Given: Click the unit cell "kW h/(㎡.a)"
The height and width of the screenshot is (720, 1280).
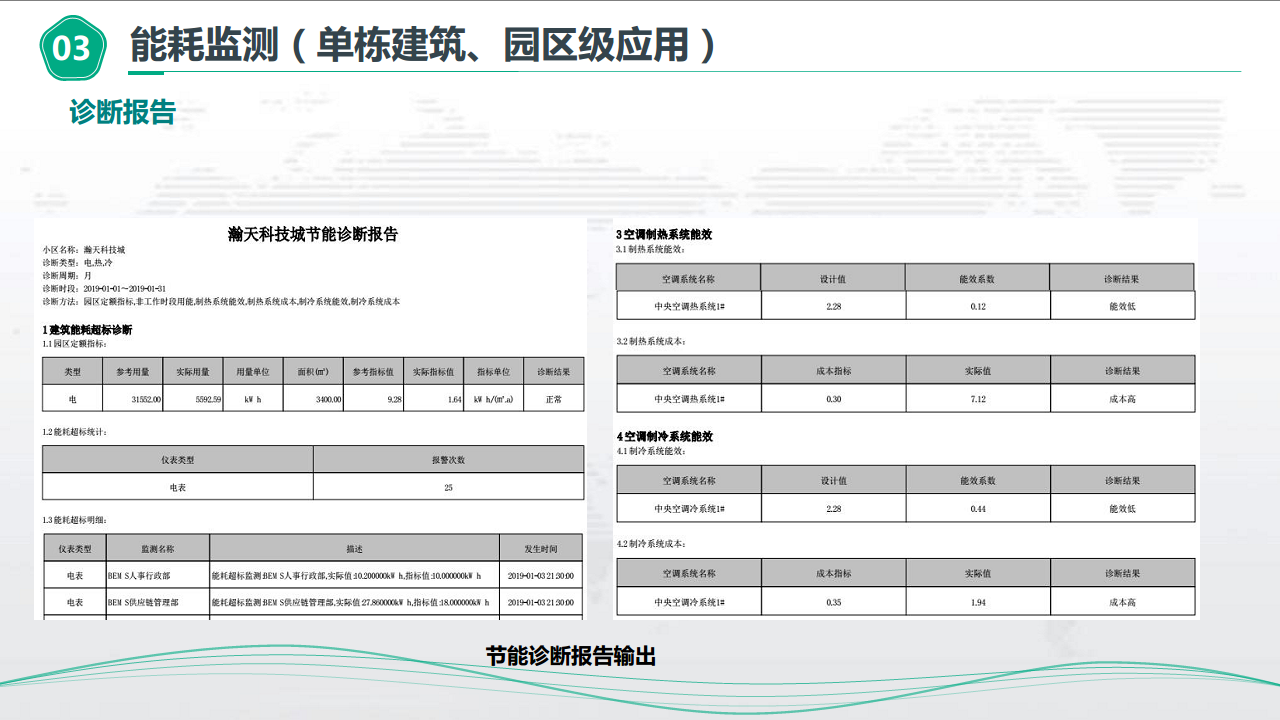Looking at the screenshot, I should point(493,399).
